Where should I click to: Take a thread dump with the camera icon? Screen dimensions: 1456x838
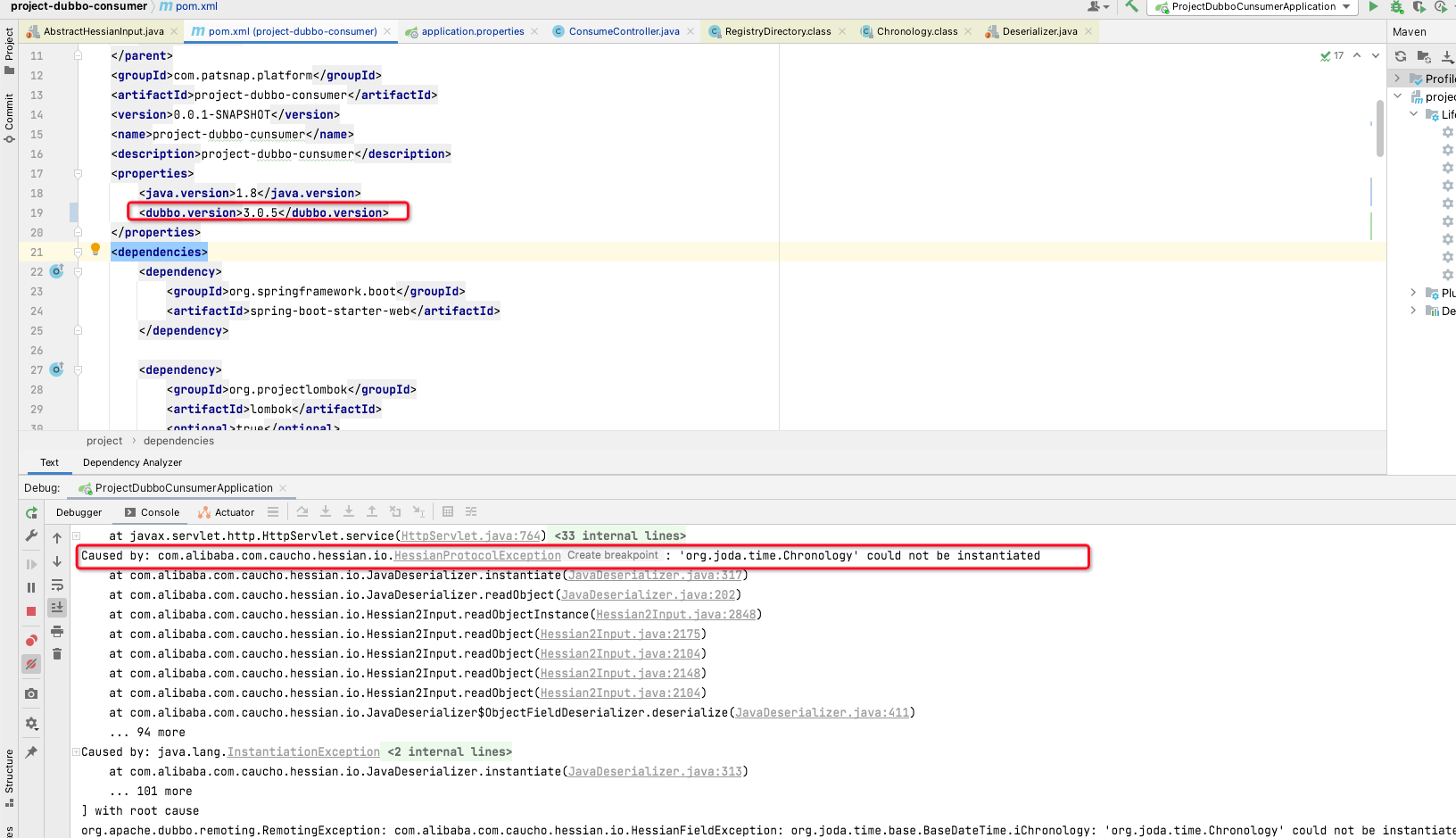[x=31, y=693]
